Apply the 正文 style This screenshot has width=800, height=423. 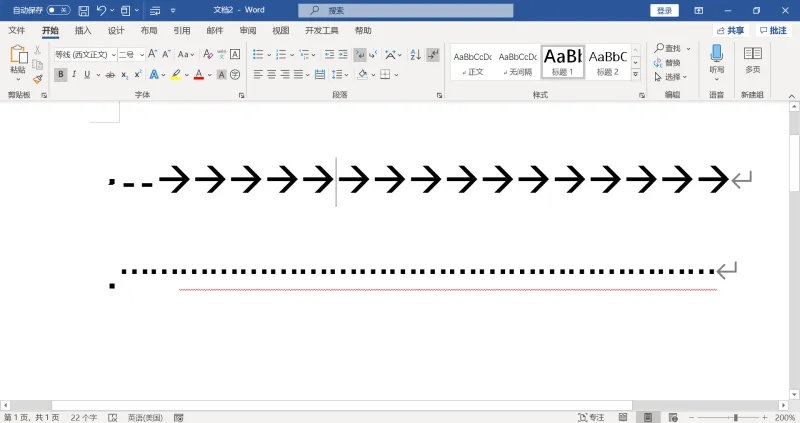pos(472,62)
